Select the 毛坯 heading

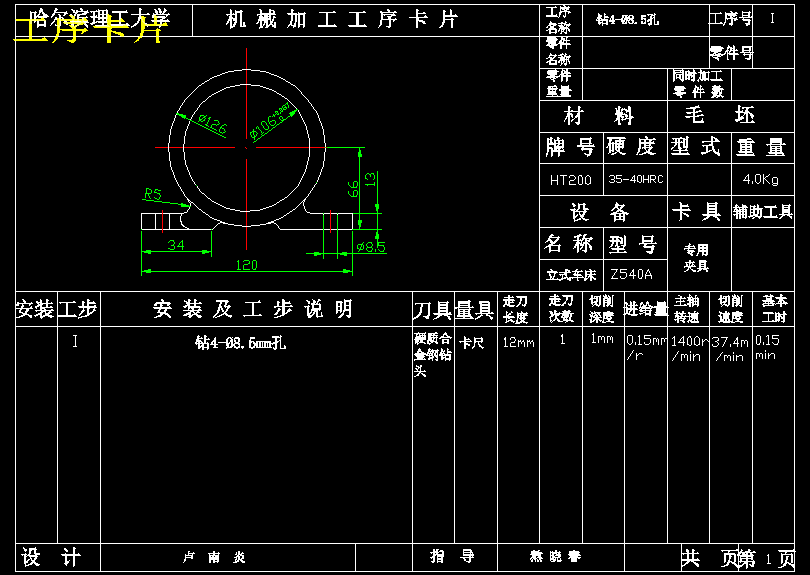click(x=720, y=115)
